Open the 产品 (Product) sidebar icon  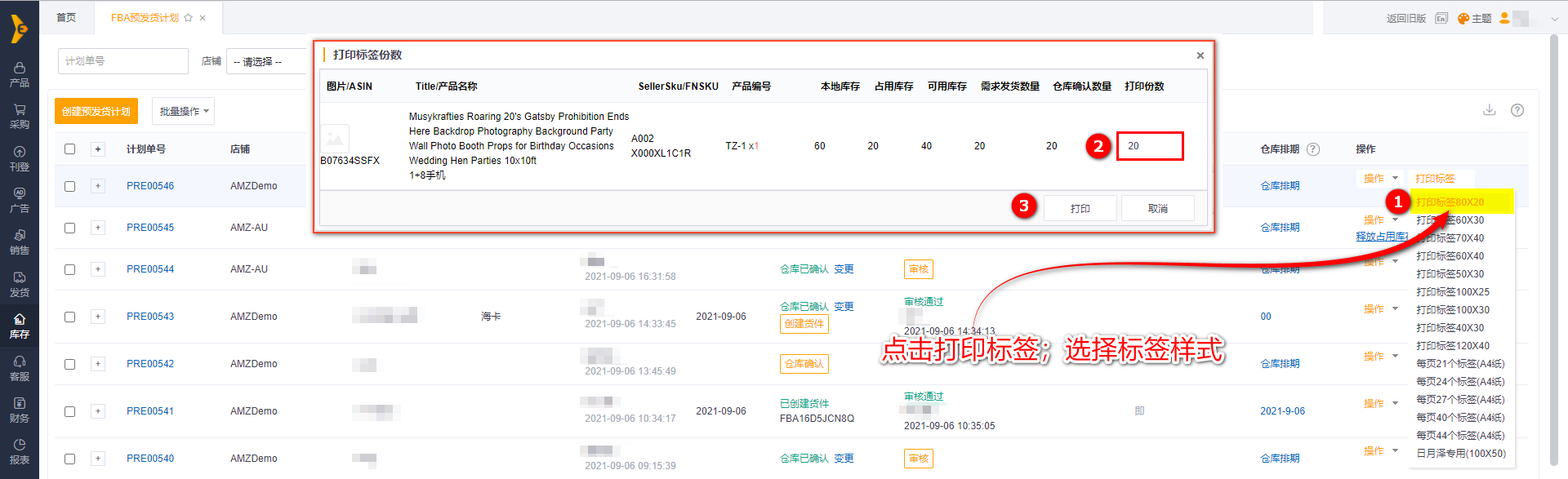pos(20,74)
